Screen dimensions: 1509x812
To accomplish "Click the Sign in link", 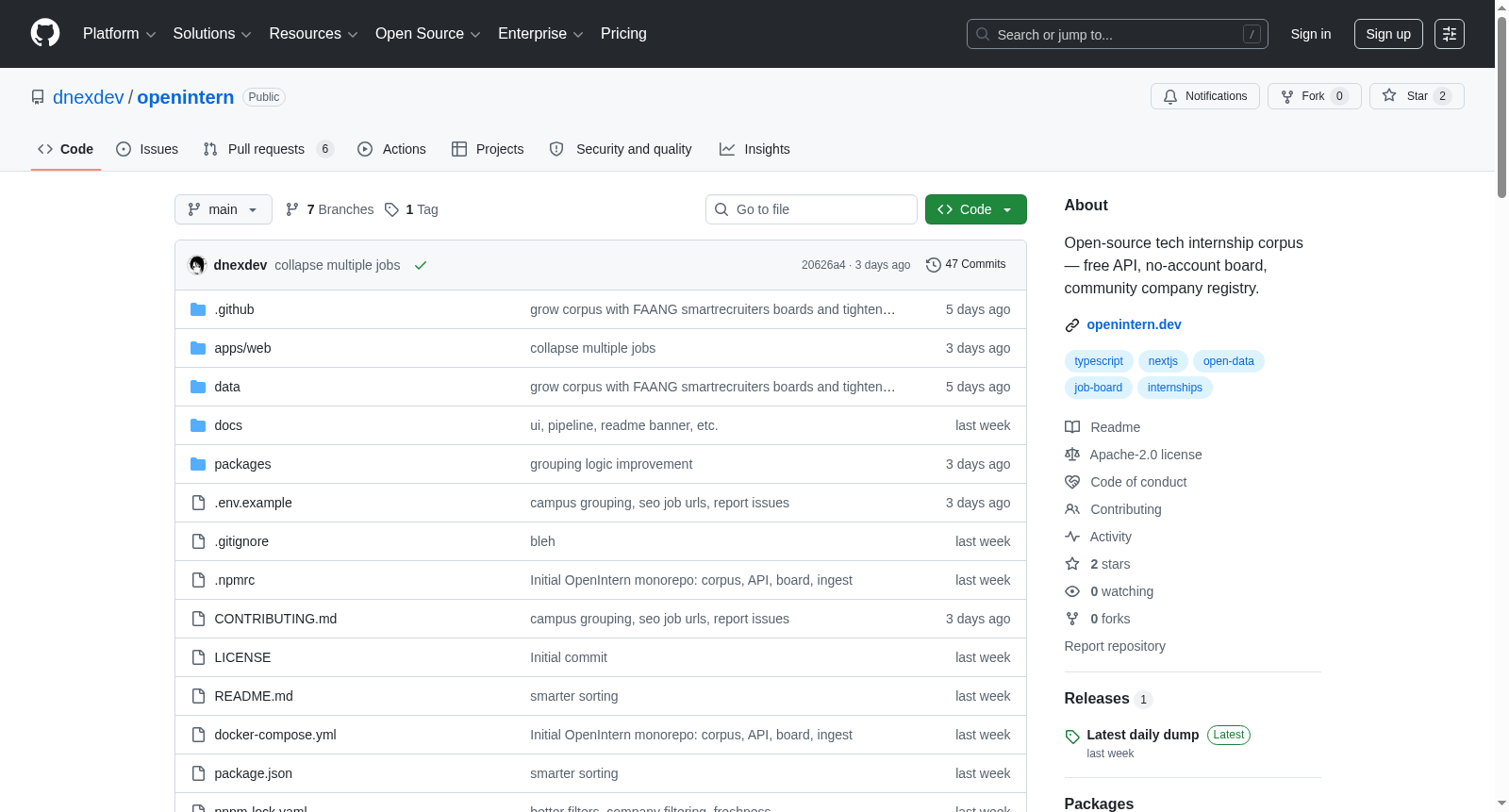I will tap(1311, 34).
